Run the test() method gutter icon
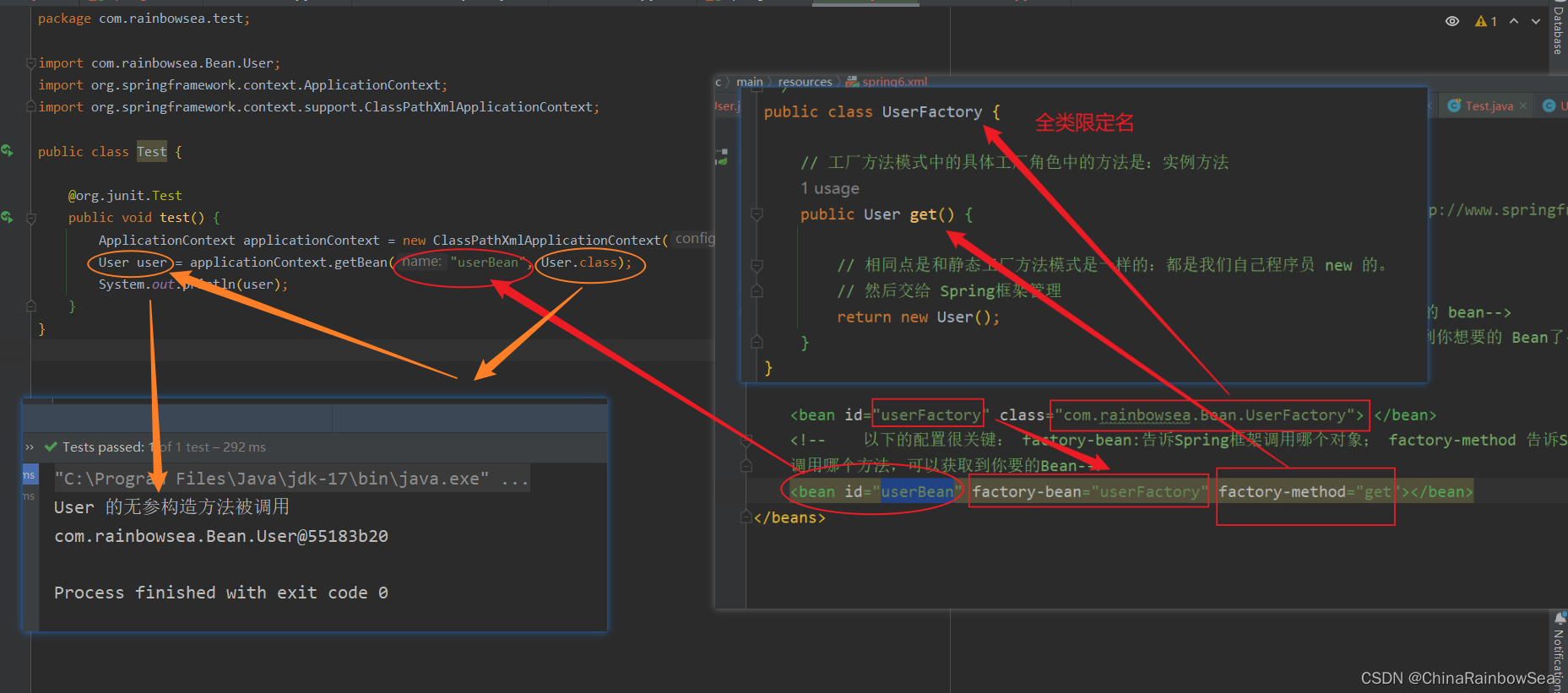 (x=8, y=217)
